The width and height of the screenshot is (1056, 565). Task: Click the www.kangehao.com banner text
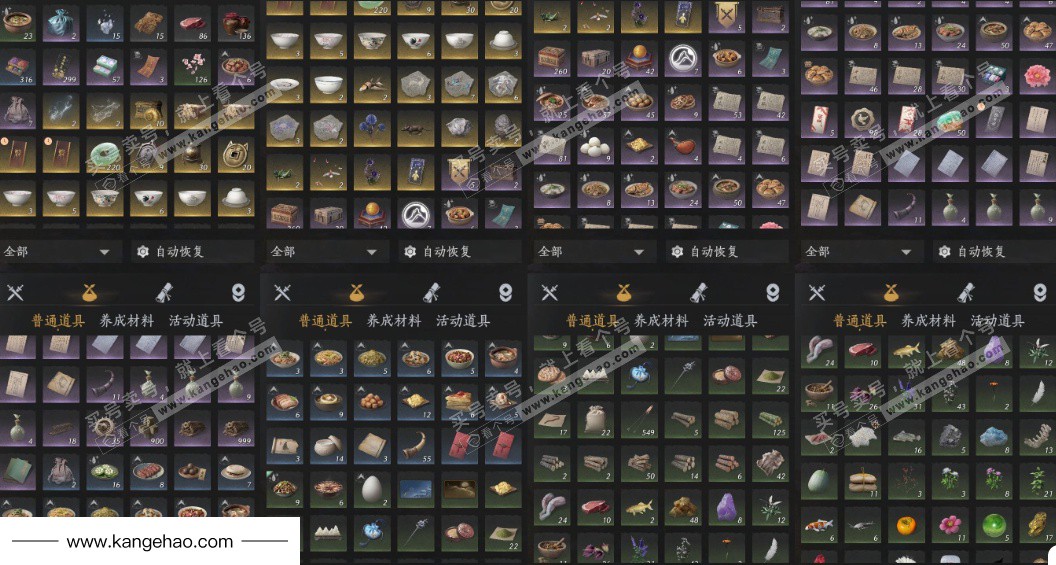[150, 541]
